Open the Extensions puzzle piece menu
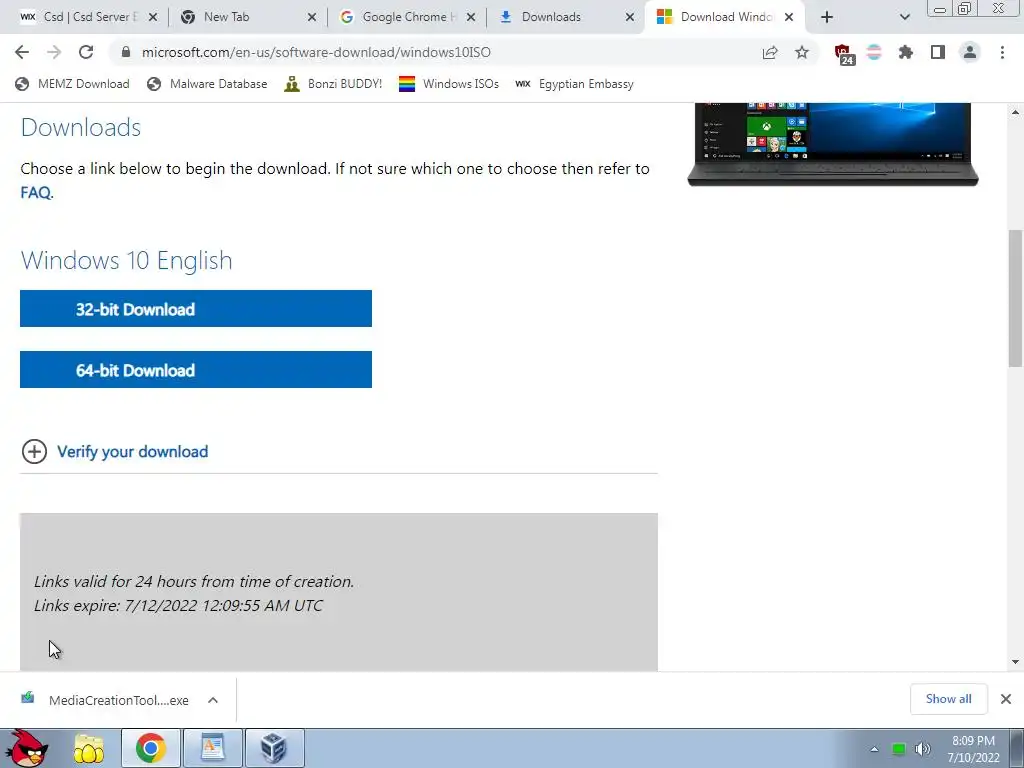1024x768 pixels. (x=906, y=52)
